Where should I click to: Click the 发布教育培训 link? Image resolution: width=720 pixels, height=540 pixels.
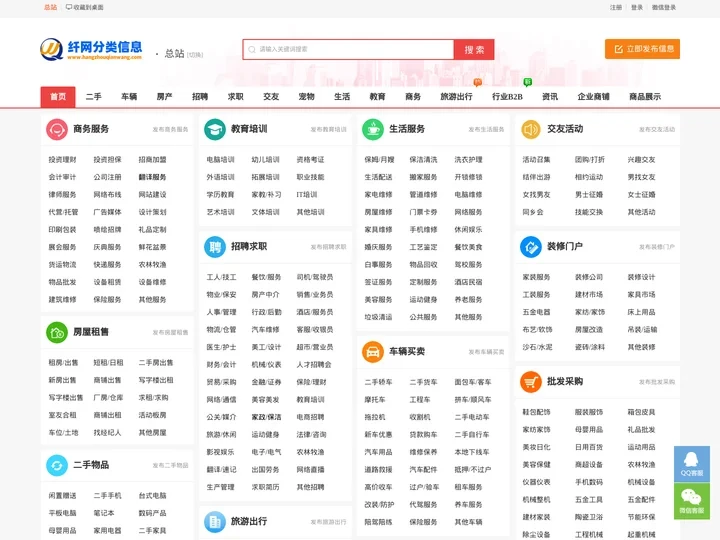click(328, 130)
